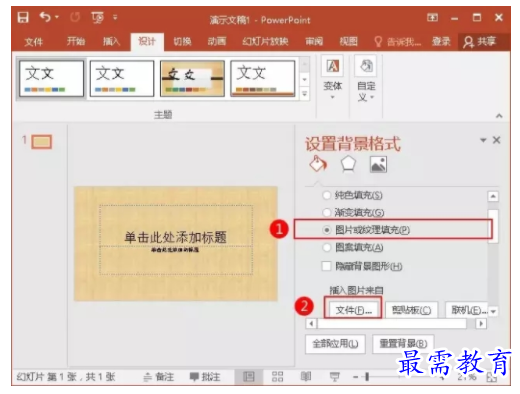Select the Fill paint bucket icon
Viewport: 520px width, 394px height.
(318, 164)
